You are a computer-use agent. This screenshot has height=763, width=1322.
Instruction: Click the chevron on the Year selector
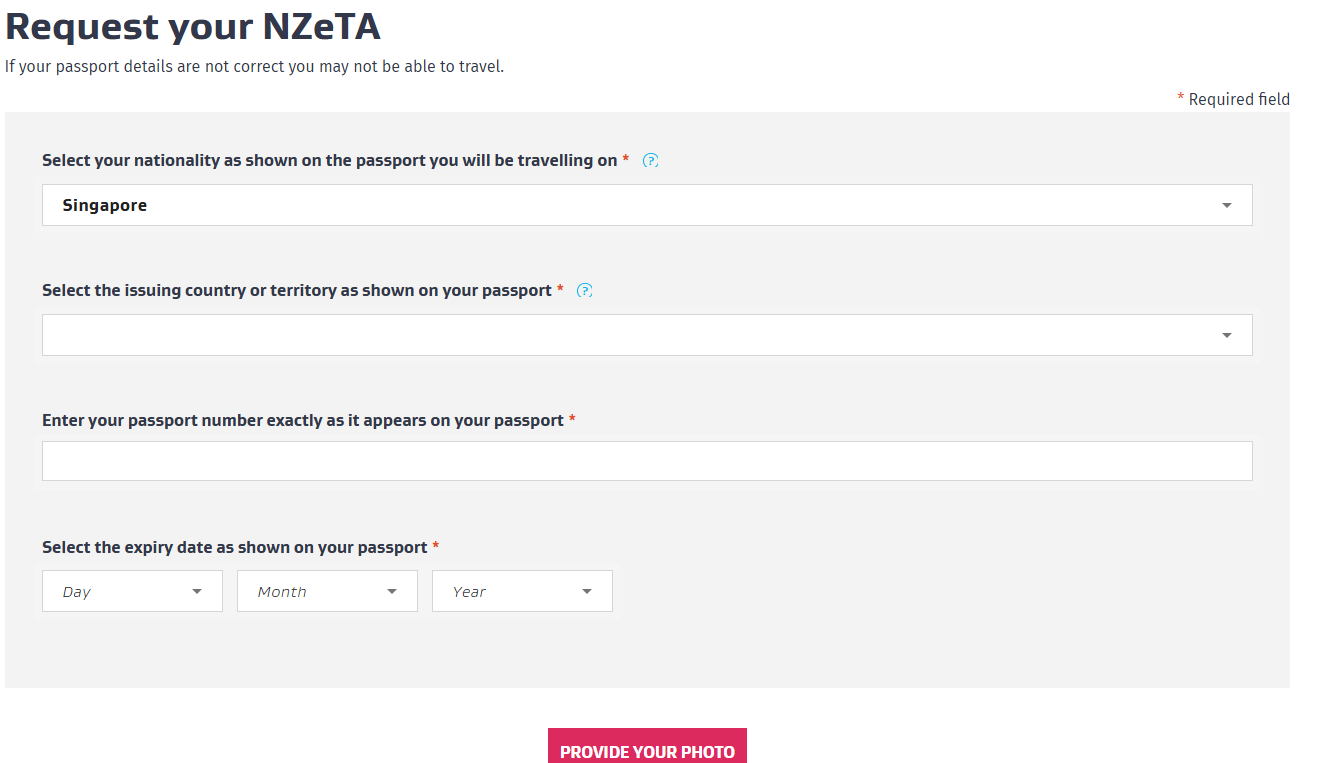587,591
